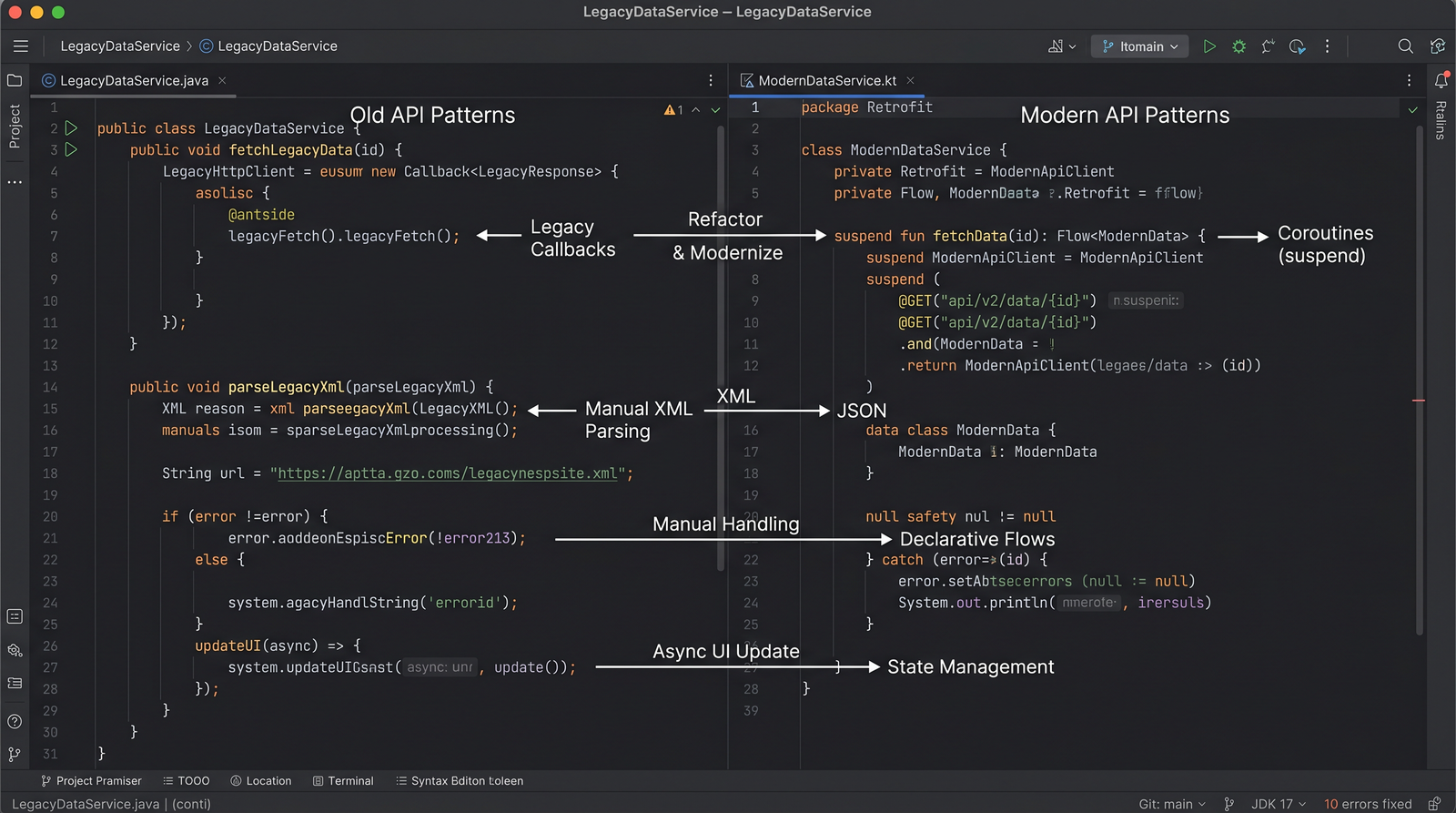Click the 'n suspeni' inlay hint
The image size is (1456, 813).
pyautogui.click(x=1146, y=300)
